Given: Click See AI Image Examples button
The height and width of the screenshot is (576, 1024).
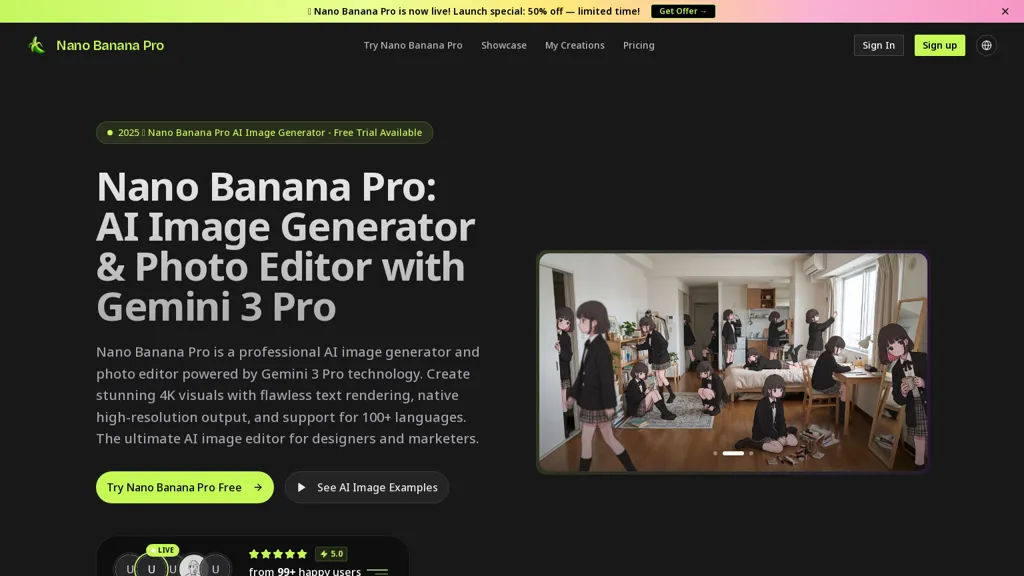Looking at the screenshot, I should coord(366,487).
